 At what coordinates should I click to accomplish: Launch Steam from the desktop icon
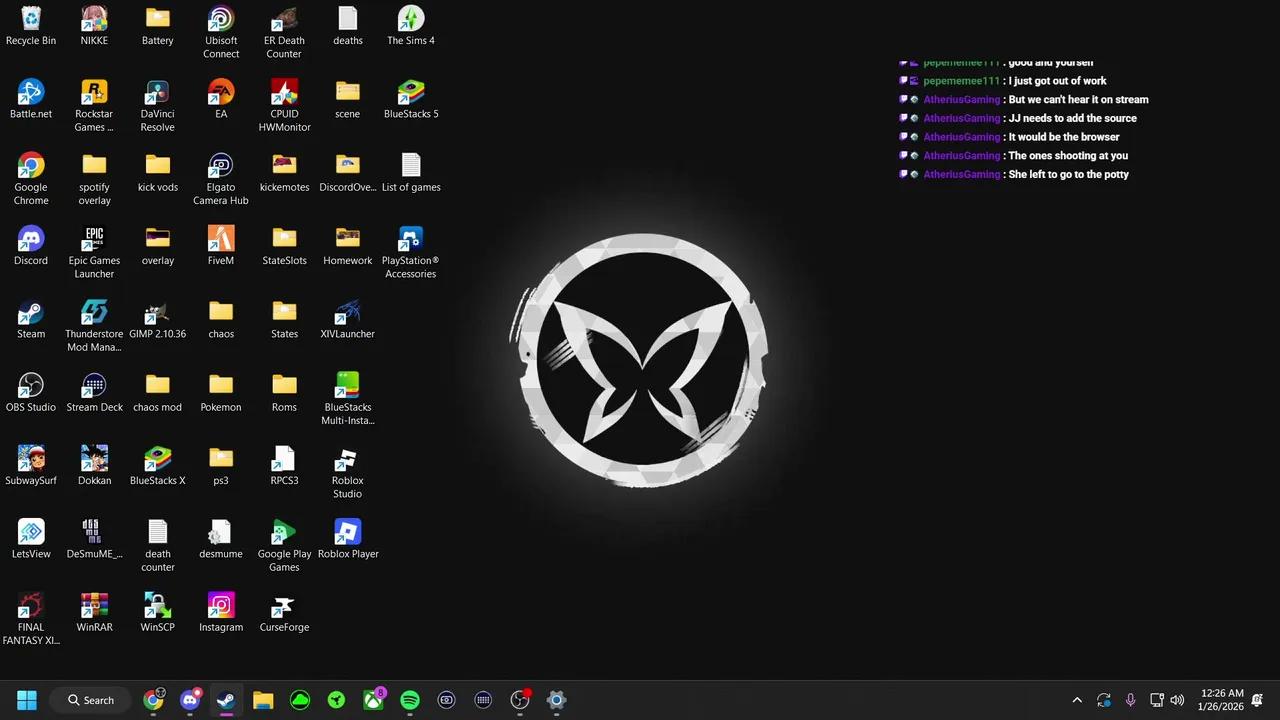coord(31,313)
